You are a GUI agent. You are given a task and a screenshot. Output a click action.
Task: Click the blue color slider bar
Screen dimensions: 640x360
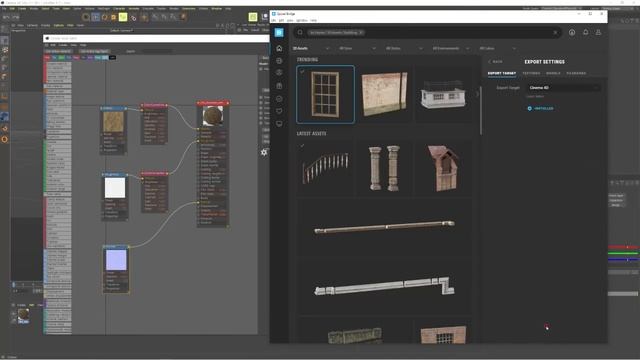[x=623, y=260]
